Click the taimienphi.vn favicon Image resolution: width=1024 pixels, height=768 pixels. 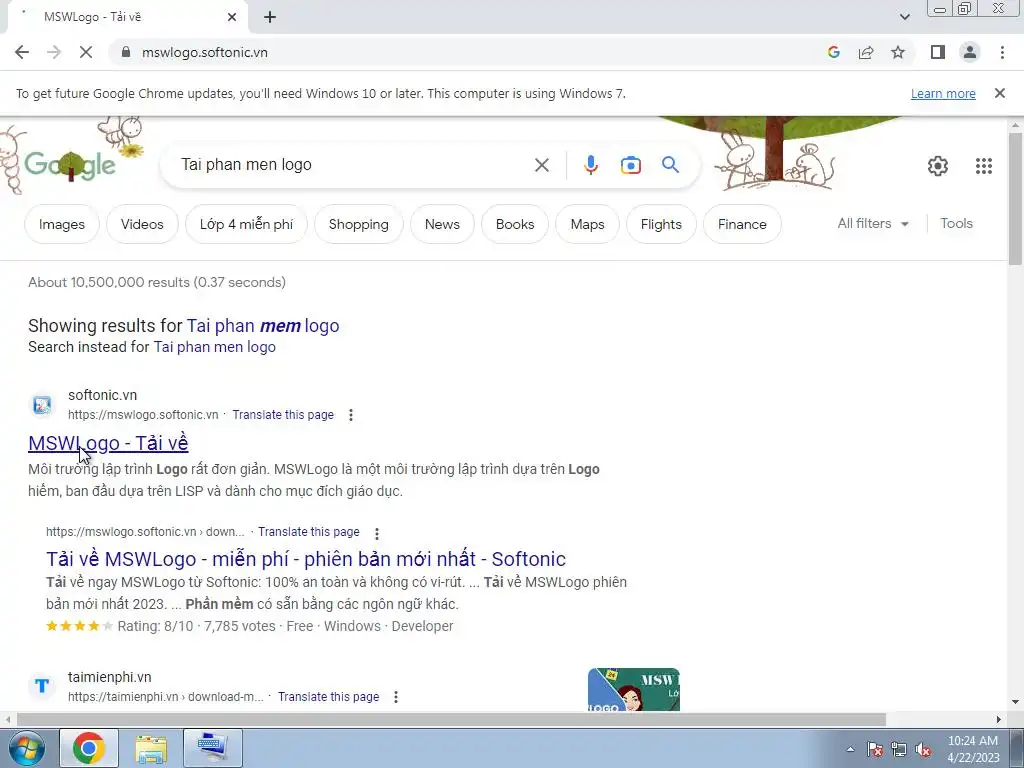pyautogui.click(x=42, y=686)
